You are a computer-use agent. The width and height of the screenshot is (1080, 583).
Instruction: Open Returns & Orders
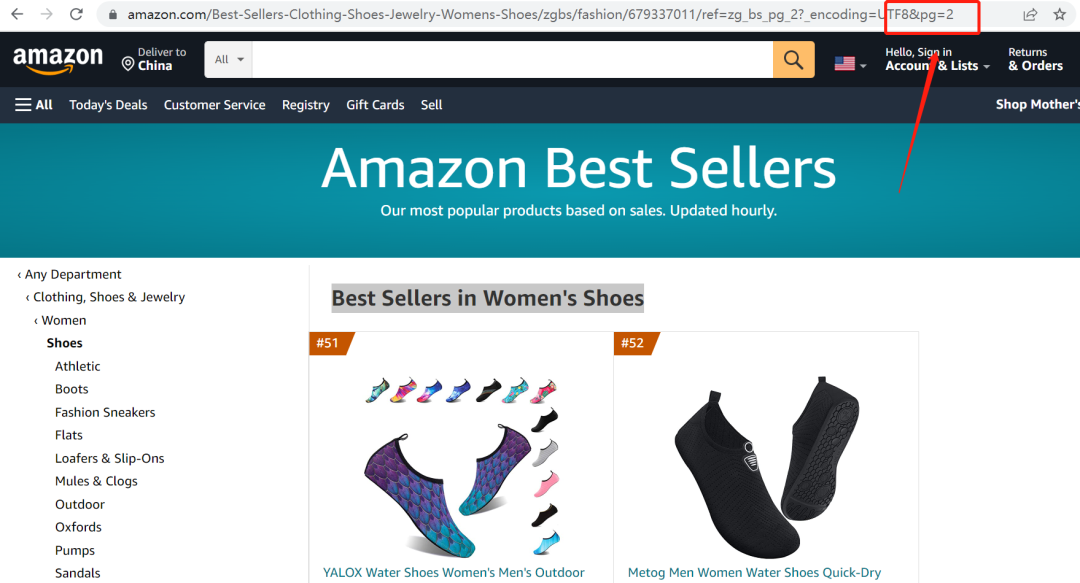point(1035,60)
